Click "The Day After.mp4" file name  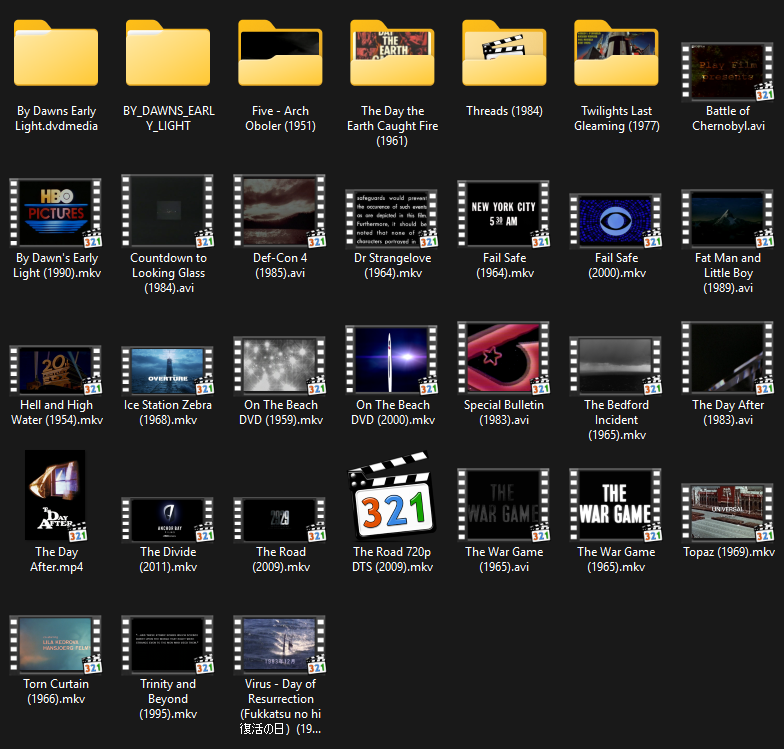56,559
